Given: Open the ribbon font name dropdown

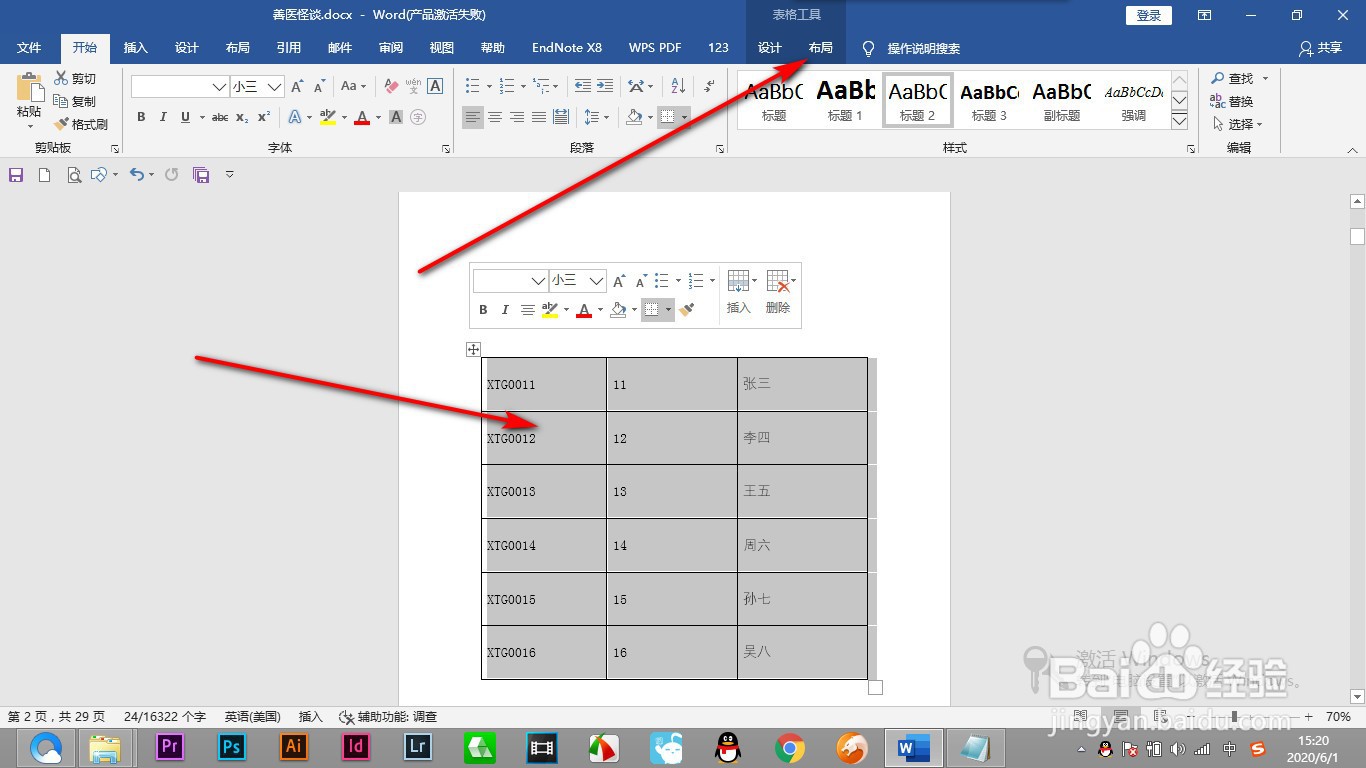Looking at the screenshot, I should coord(220,87).
